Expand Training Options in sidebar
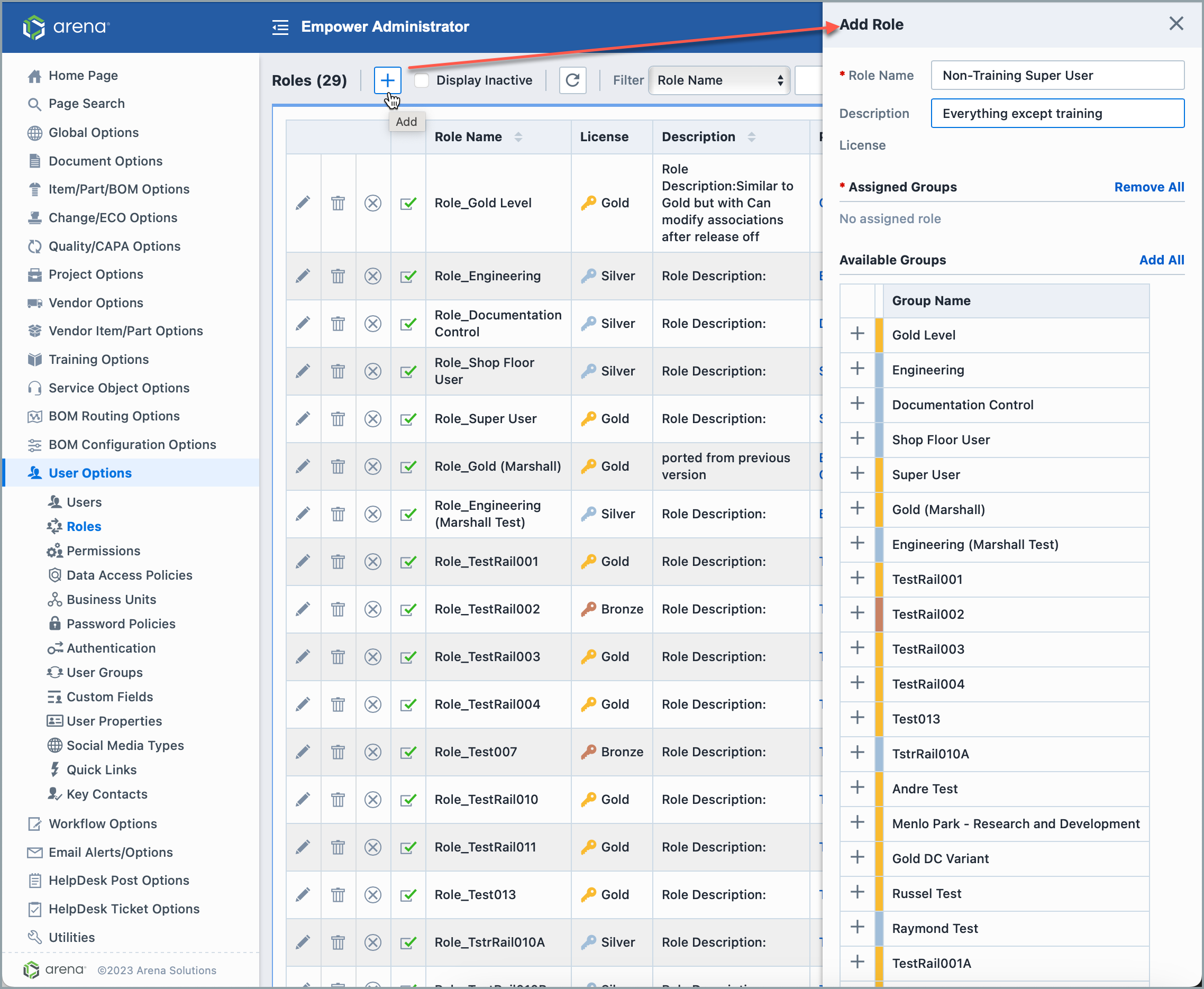1204x989 pixels. (98, 360)
